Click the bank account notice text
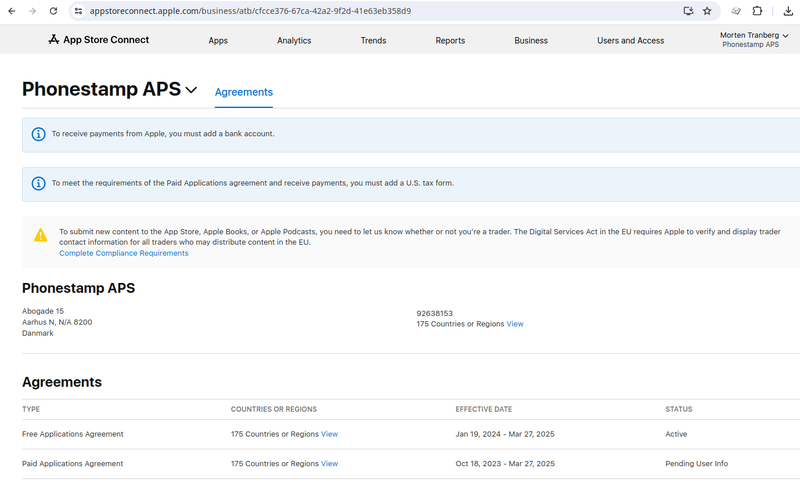Screen dimensions: 800x483 click(163, 134)
